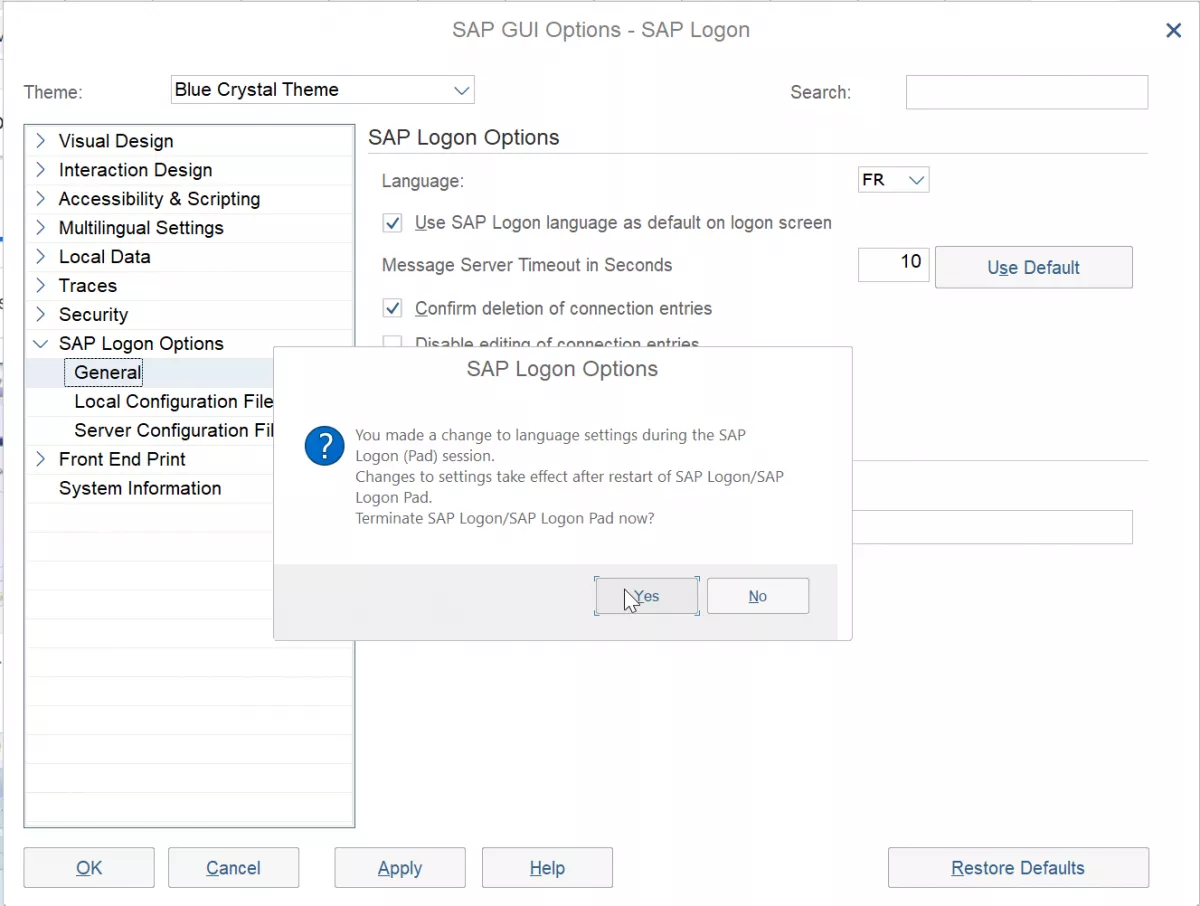The width and height of the screenshot is (1200, 906).
Task: Expand the Traces node
Action: coord(40,286)
